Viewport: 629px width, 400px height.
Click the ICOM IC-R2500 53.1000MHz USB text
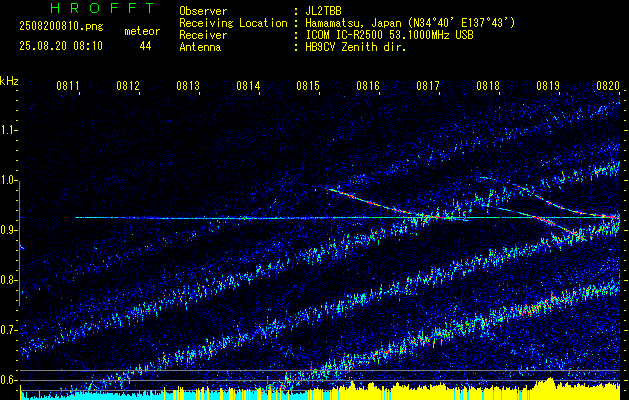click(389, 35)
